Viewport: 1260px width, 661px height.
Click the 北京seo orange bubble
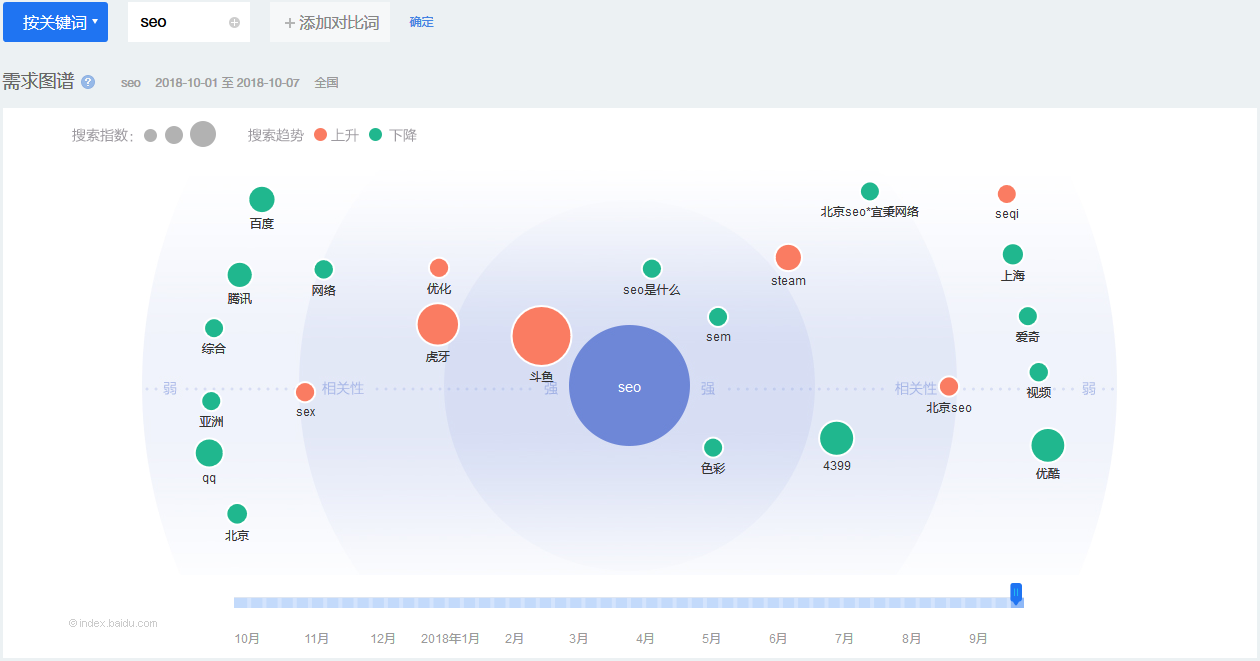click(x=949, y=386)
